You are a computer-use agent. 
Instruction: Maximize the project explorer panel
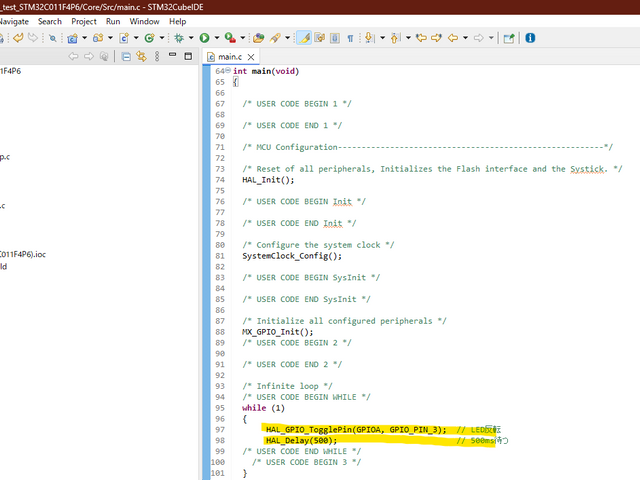click(x=189, y=57)
